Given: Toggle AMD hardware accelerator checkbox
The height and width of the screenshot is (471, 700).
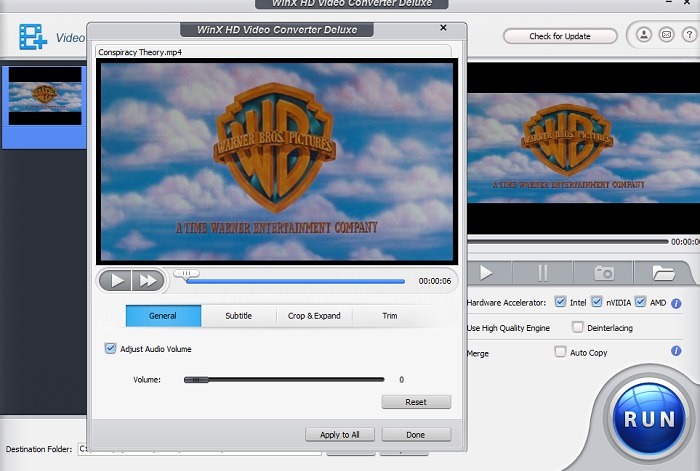Looking at the screenshot, I should (x=640, y=302).
